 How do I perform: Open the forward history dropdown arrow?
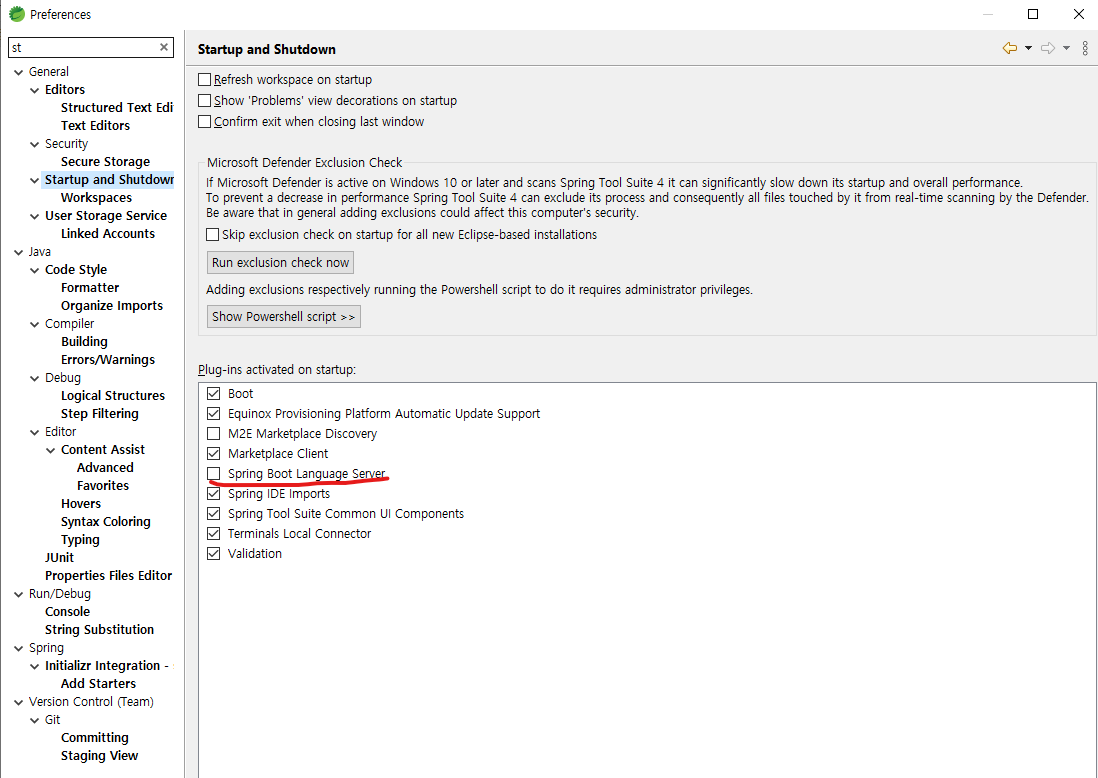click(x=1066, y=48)
